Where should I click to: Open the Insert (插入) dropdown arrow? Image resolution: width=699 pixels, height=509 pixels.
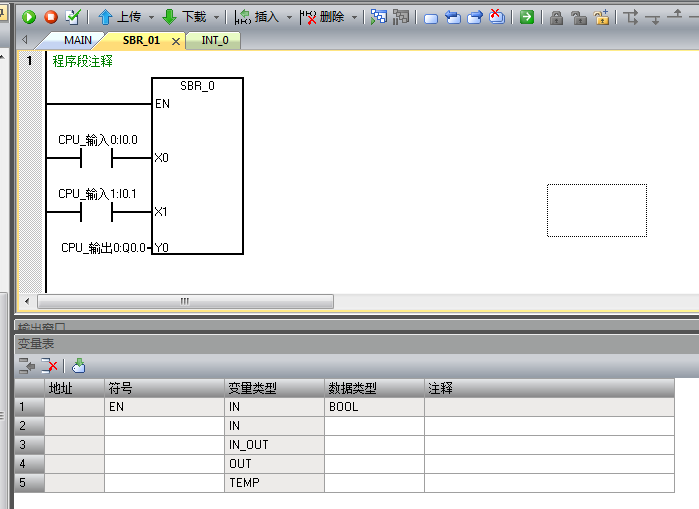point(290,17)
